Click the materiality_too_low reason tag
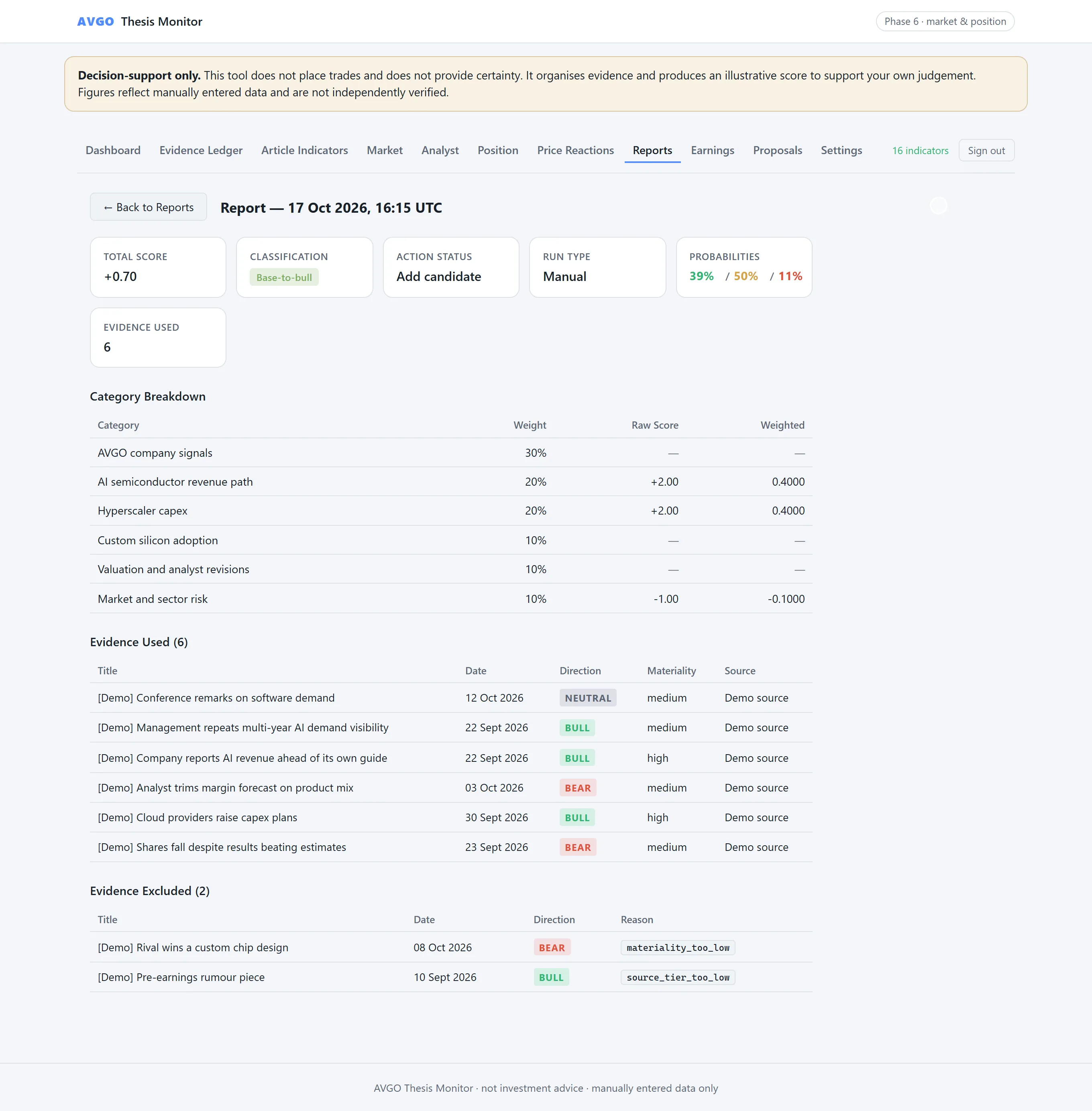Screen dimensions: 1092x1111 (678, 948)
